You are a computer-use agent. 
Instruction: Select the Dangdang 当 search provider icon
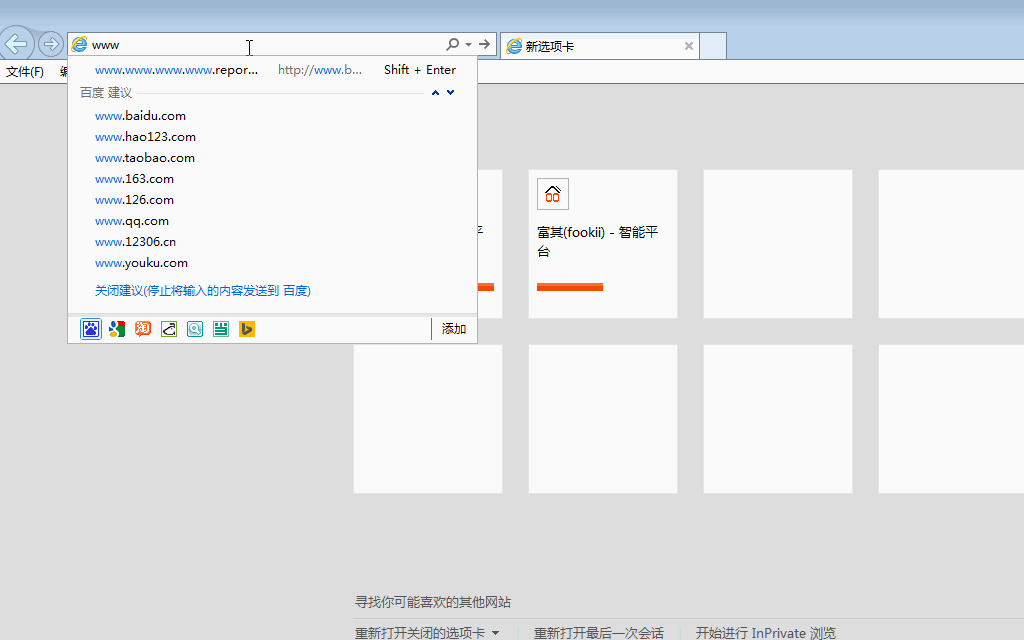click(221, 329)
